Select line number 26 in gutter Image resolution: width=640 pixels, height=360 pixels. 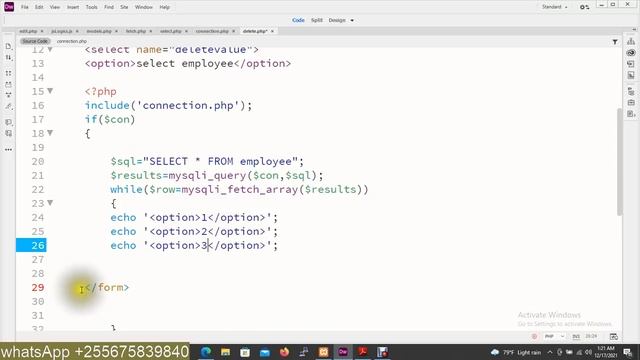[38, 245]
